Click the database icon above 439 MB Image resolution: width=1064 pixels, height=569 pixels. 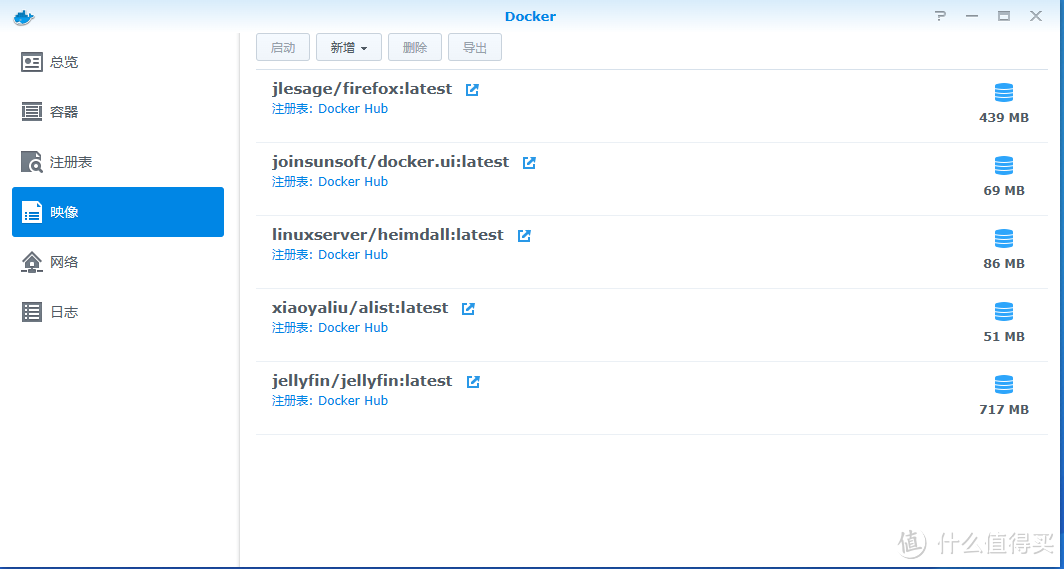(x=1004, y=93)
